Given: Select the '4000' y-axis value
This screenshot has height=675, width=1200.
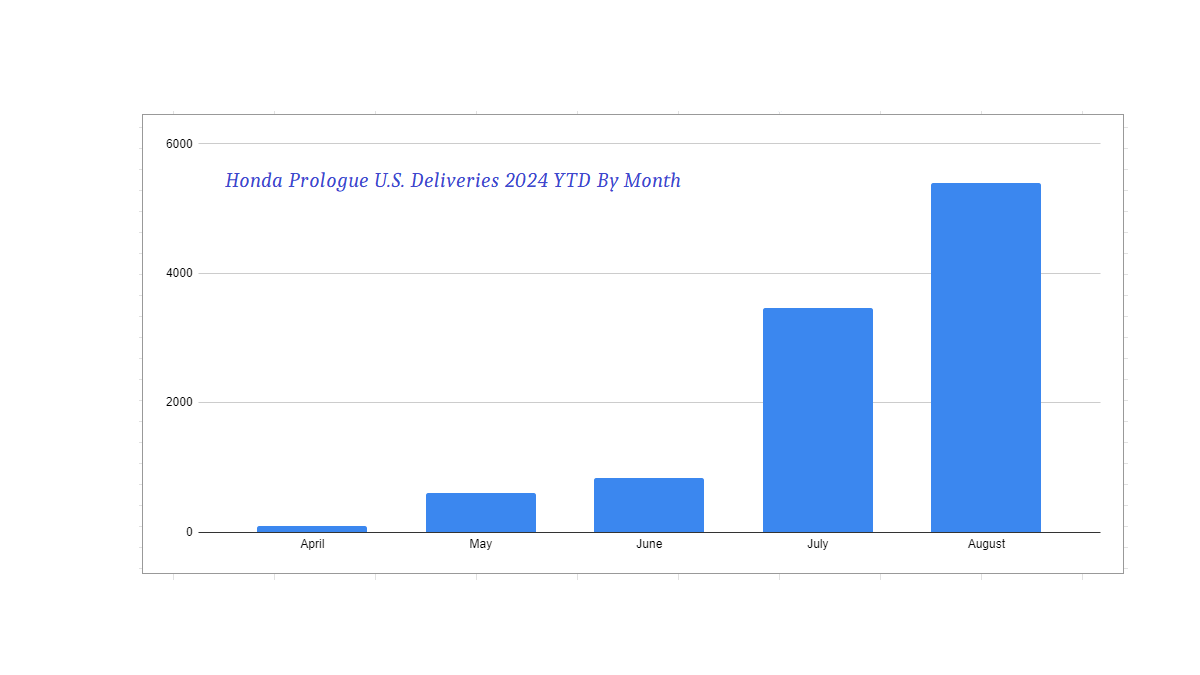Looking at the screenshot, I should (x=179, y=273).
